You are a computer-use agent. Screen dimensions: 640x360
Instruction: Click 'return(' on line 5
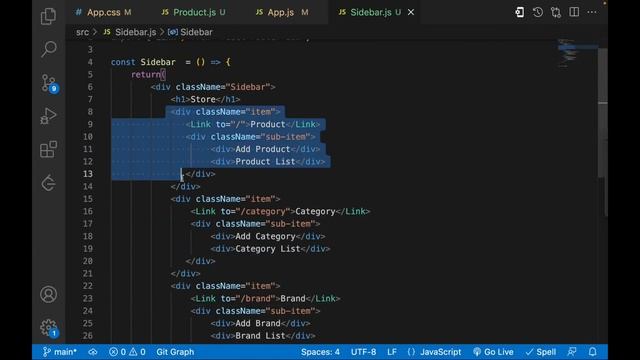coord(148,74)
